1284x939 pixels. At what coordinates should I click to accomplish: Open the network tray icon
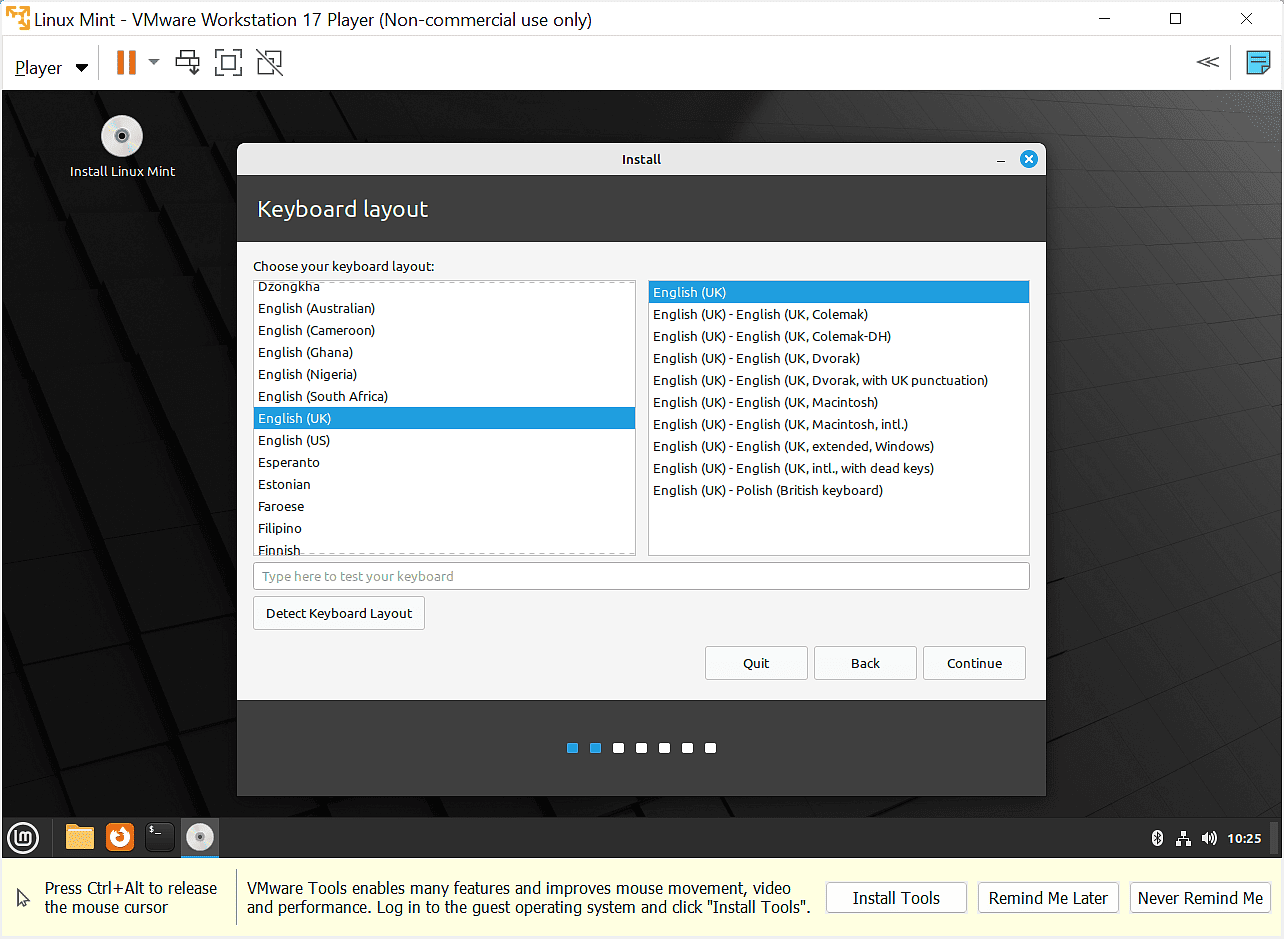coord(1183,838)
